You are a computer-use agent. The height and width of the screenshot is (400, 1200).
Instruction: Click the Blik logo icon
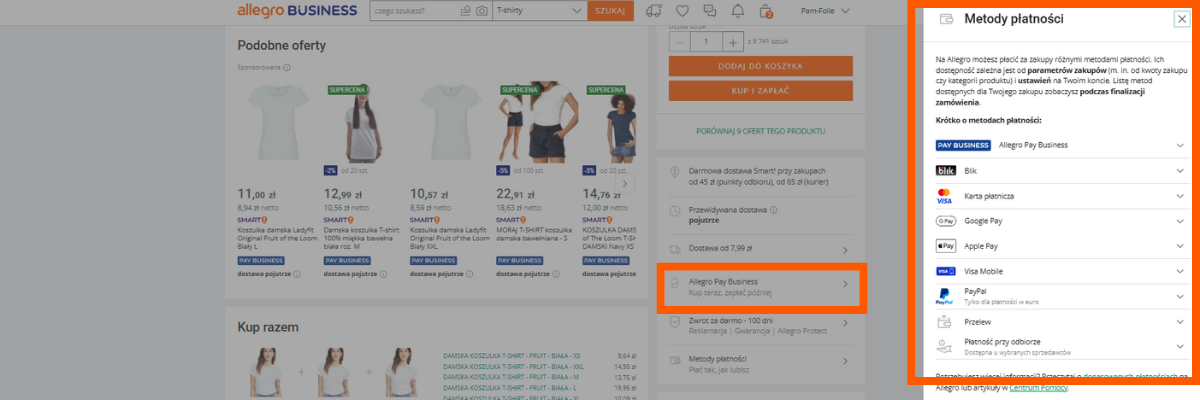point(945,170)
